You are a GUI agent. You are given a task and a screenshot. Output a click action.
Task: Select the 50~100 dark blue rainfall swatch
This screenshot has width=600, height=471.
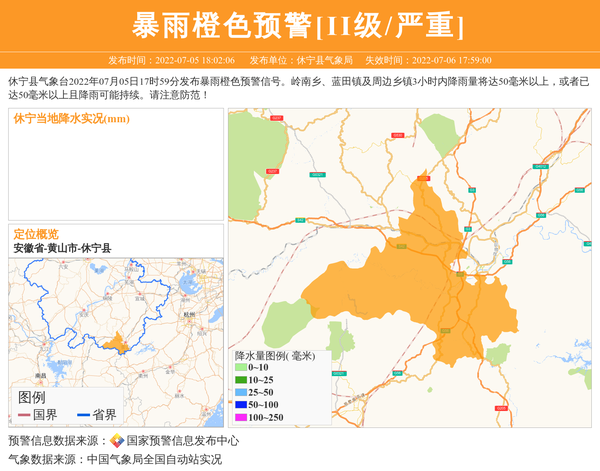pos(240,404)
